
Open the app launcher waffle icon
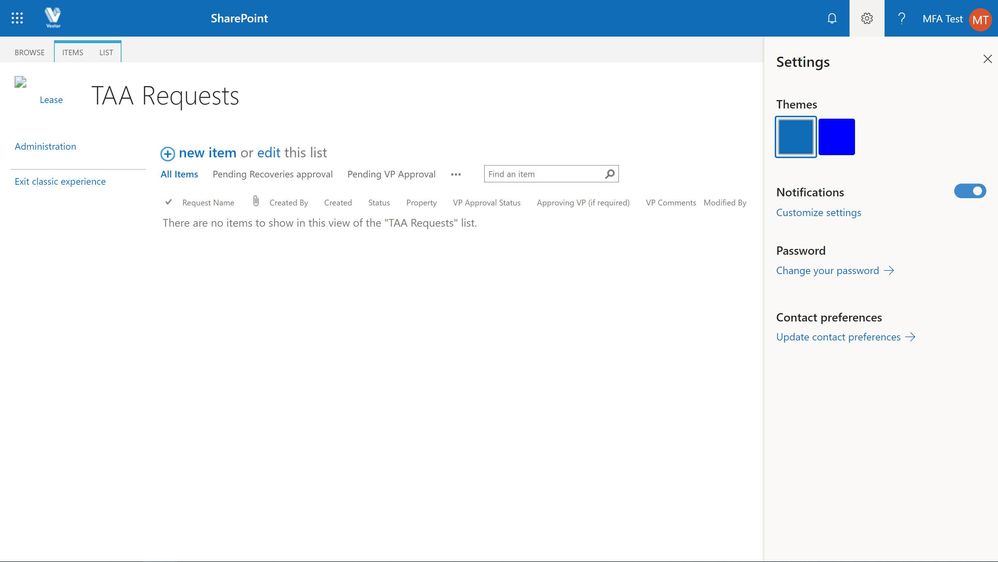coord(17,18)
